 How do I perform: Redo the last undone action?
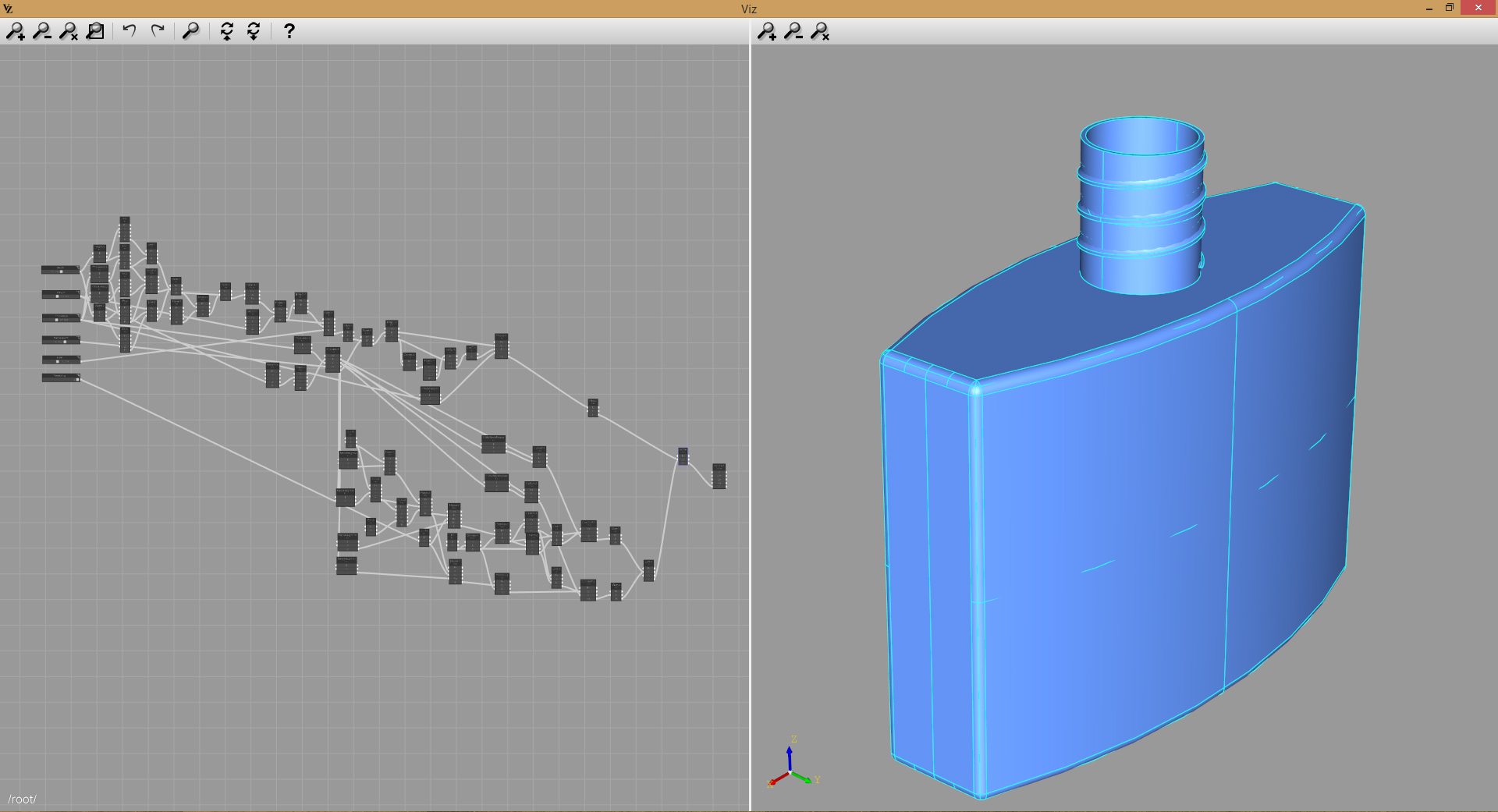158,31
